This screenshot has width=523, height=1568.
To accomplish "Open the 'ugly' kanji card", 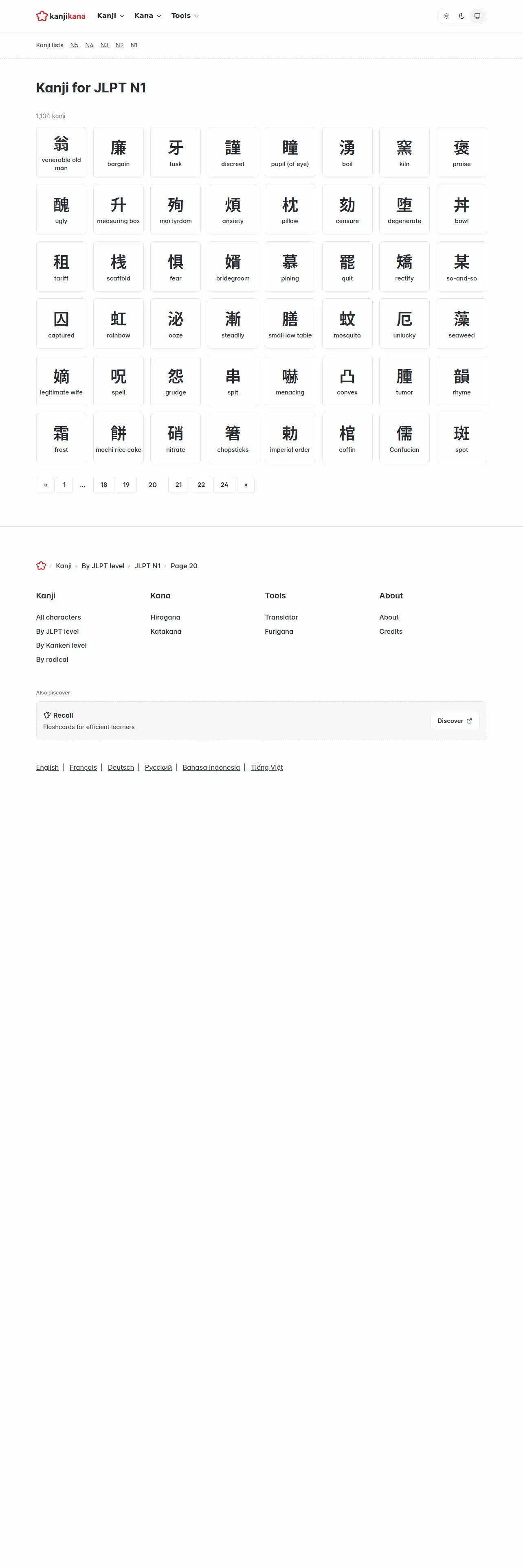I will (x=62, y=209).
